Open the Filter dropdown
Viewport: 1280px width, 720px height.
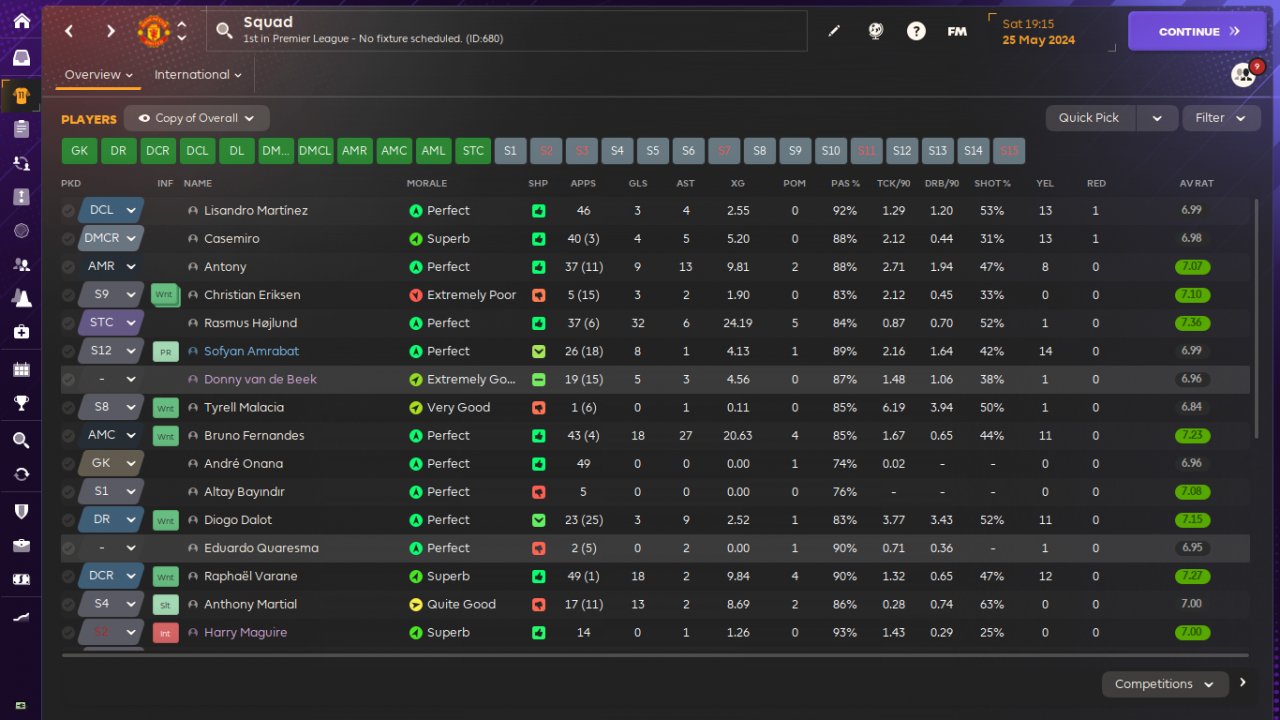point(1221,118)
